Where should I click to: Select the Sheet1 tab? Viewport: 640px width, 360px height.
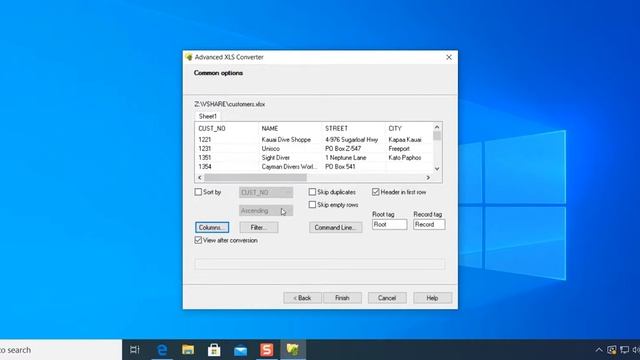tap(207, 116)
